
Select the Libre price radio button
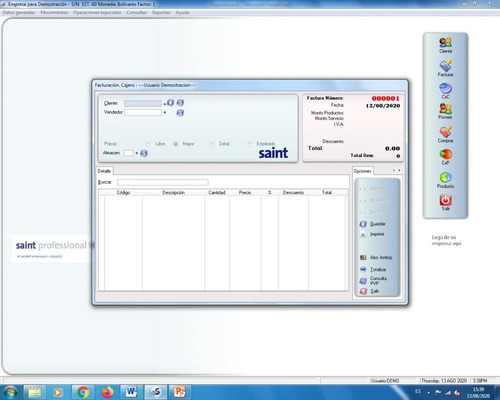coord(148,144)
